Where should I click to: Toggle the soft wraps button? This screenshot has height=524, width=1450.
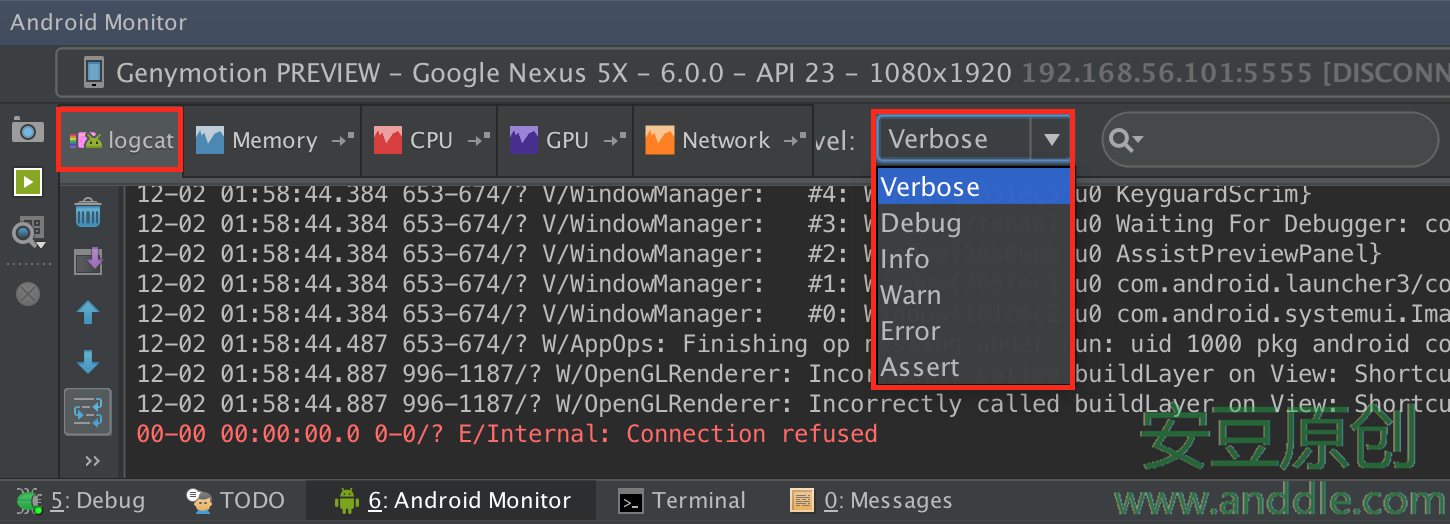[88, 412]
